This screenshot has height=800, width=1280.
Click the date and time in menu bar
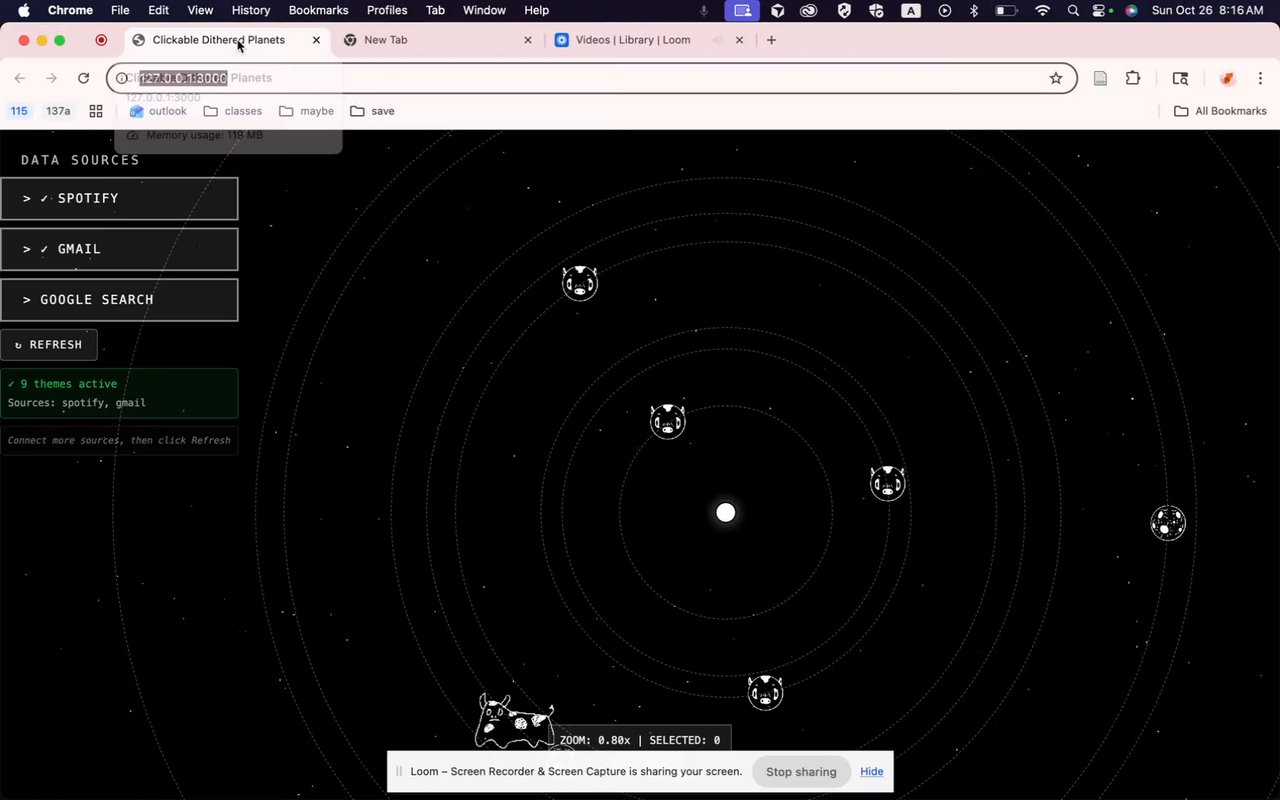1207,10
